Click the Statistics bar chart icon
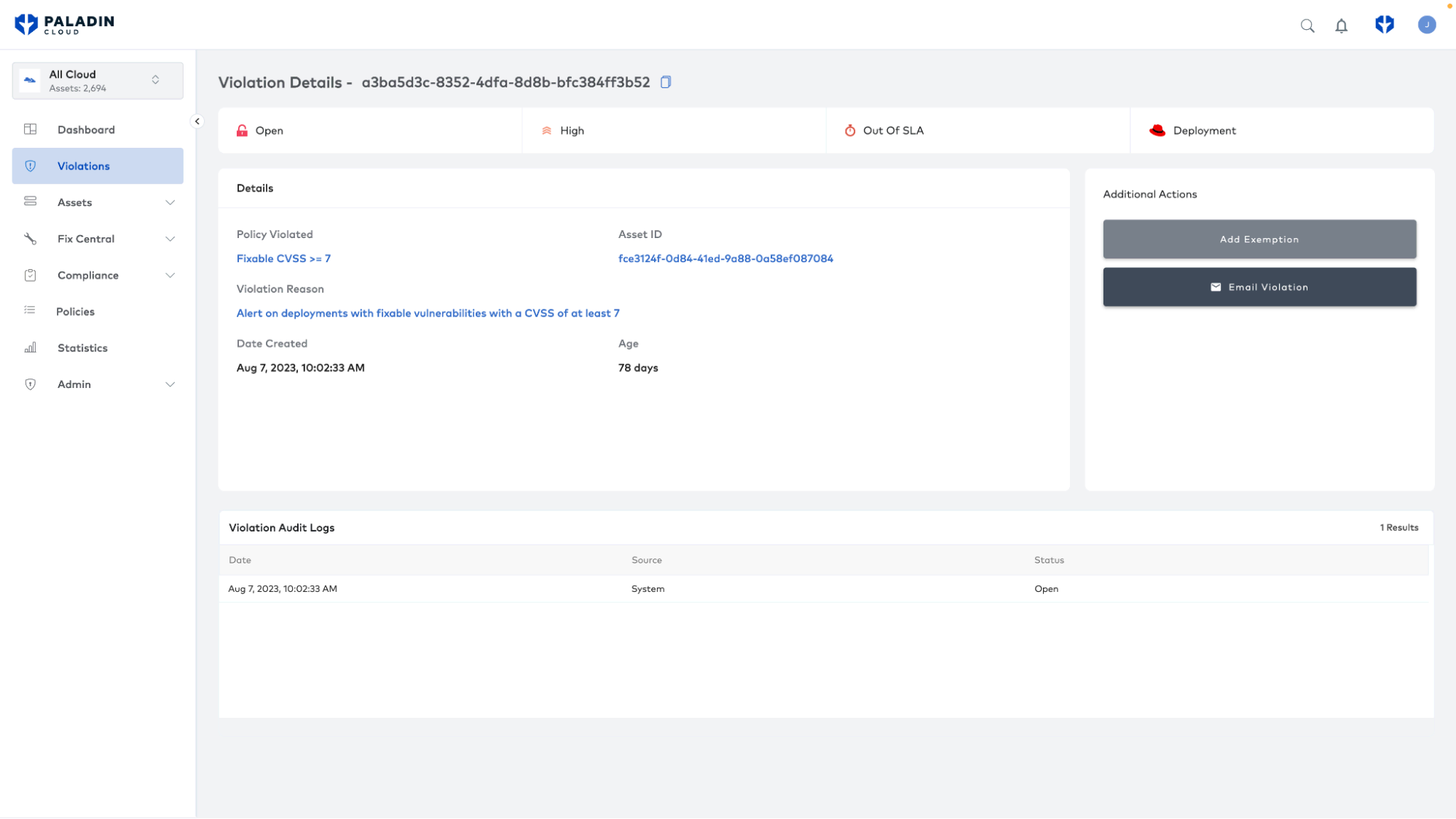Screen dimensions: 1456x819 (x=31, y=348)
